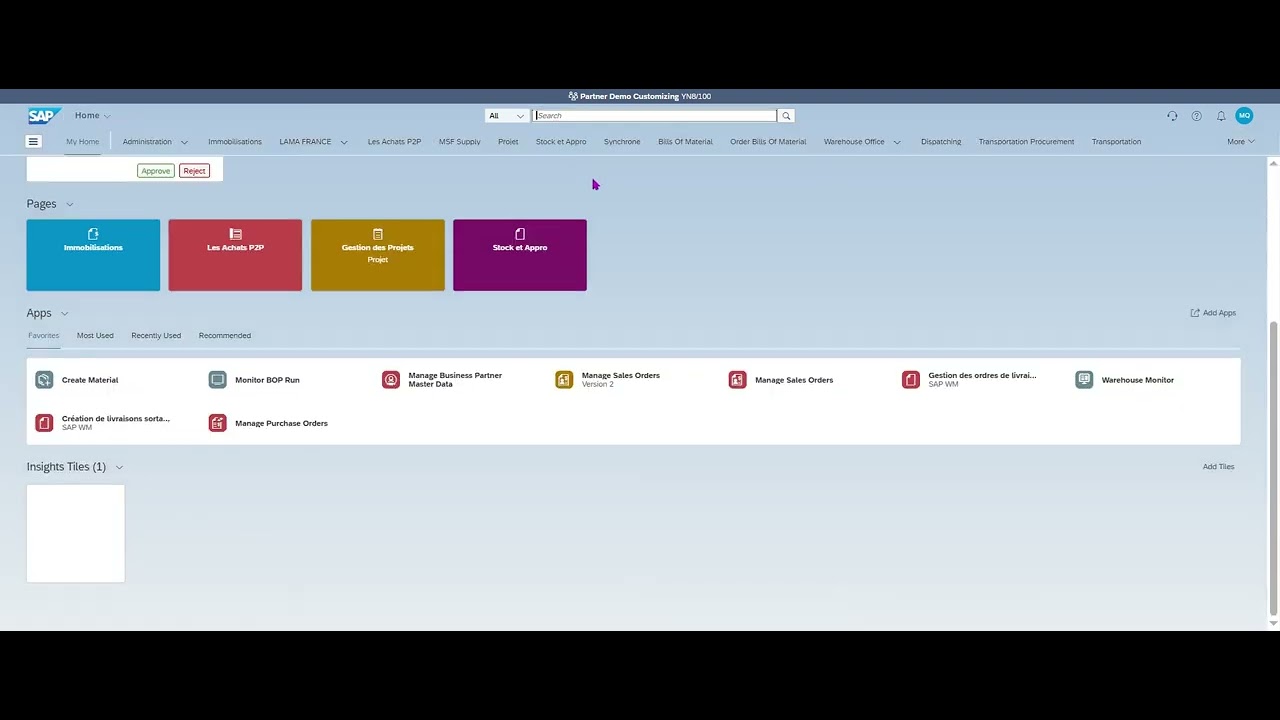This screenshot has width=1280, height=720.
Task: Open the All search scope dropdown
Action: click(507, 116)
